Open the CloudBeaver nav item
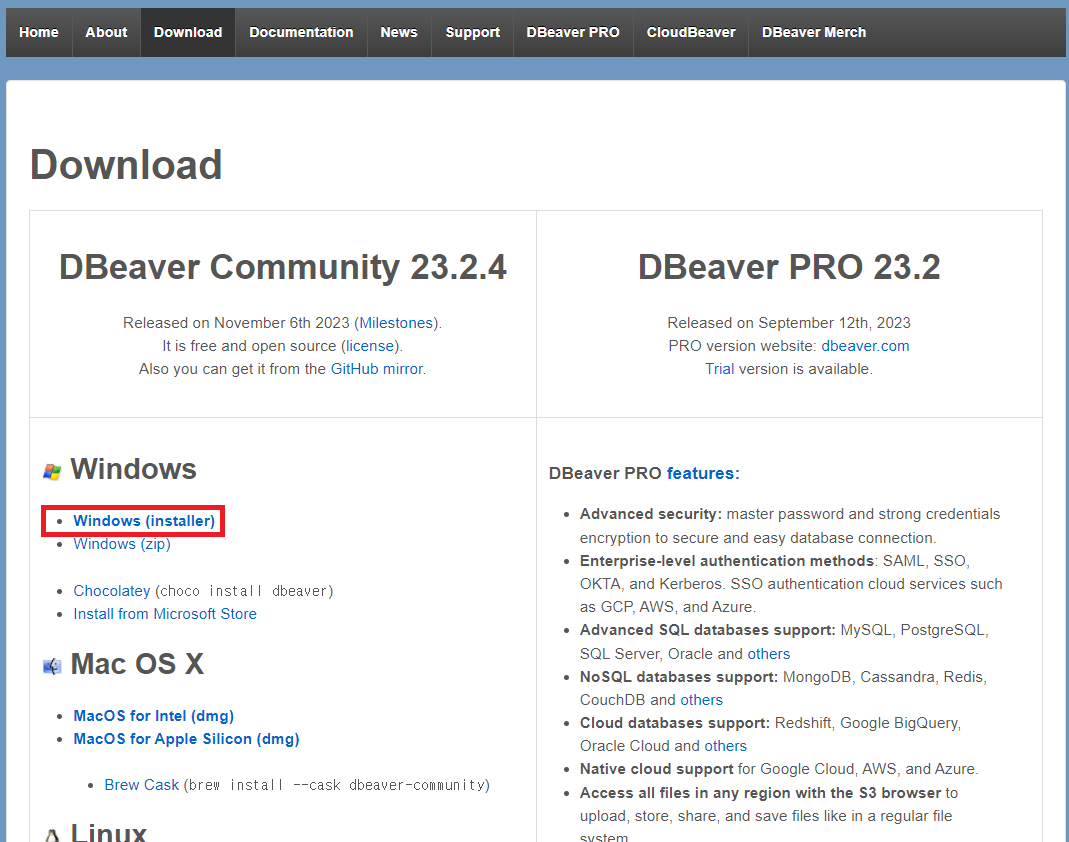Image resolution: width=1069 pixels, height=842 pixels. (691, 32)
